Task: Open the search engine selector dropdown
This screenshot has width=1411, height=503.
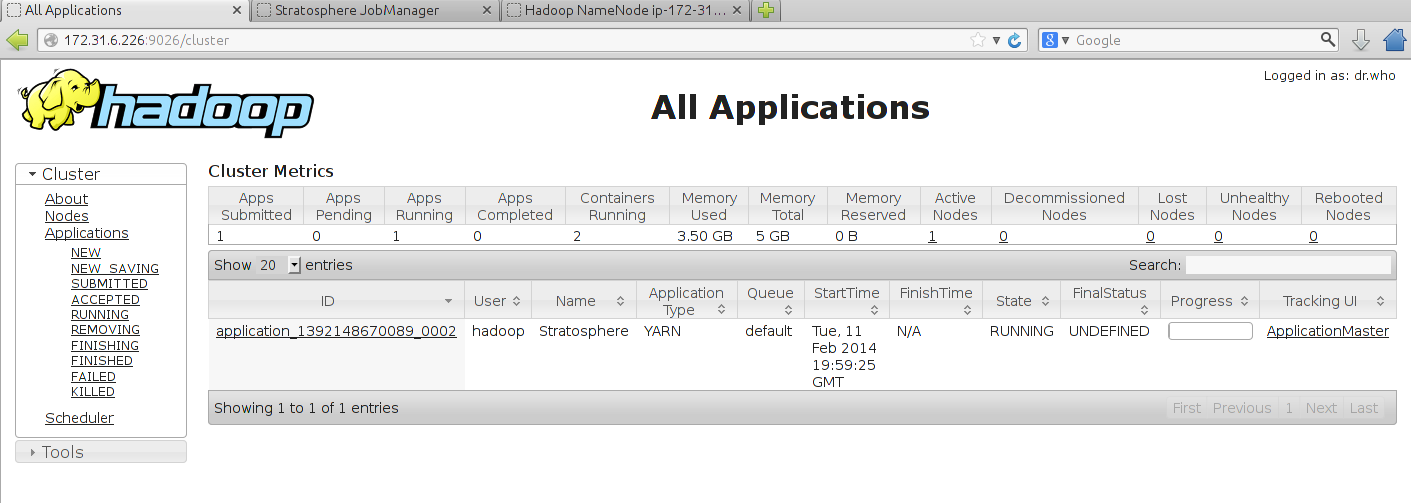Action: [1054, 41]
